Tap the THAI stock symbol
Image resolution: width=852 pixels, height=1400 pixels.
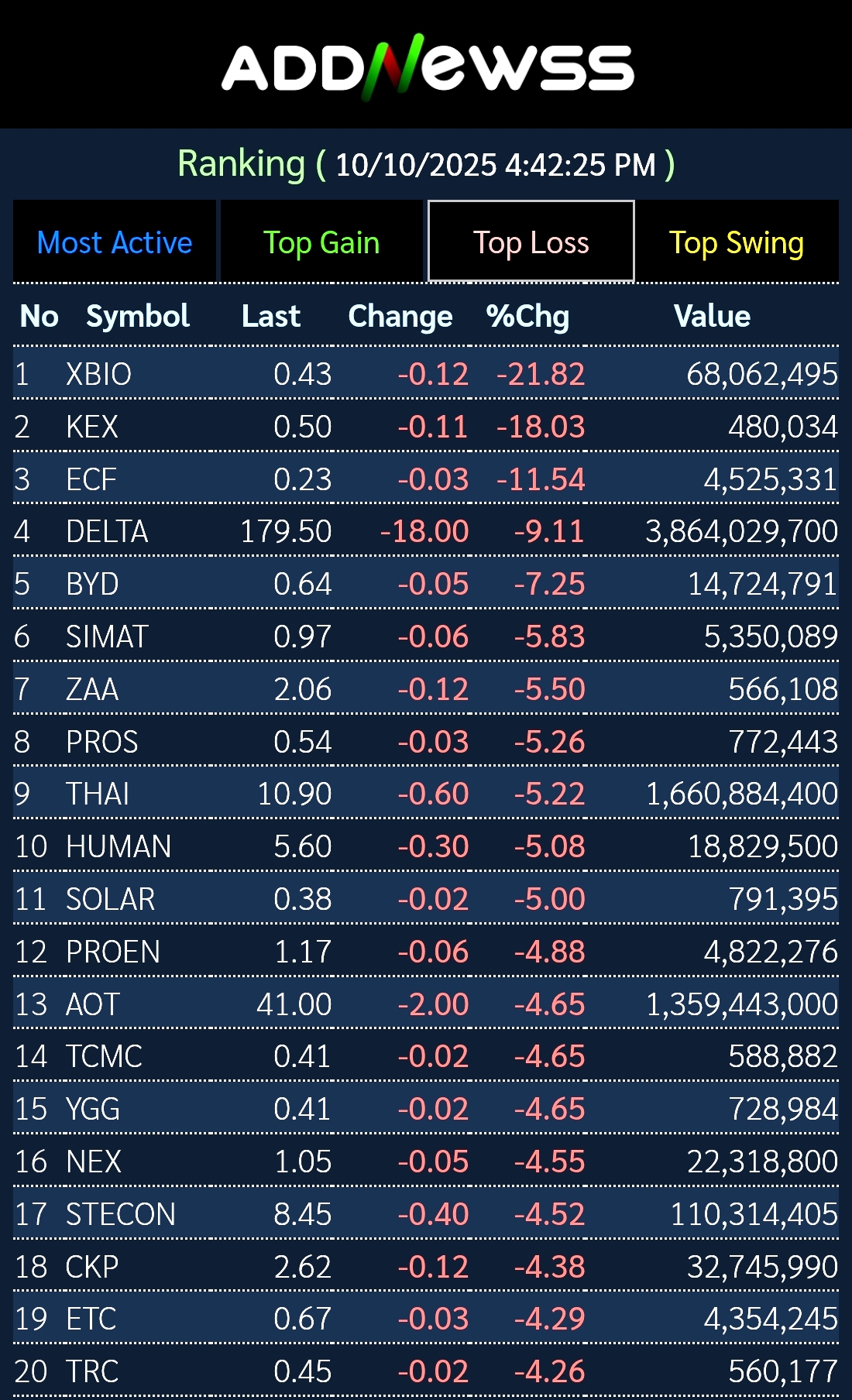98,794
